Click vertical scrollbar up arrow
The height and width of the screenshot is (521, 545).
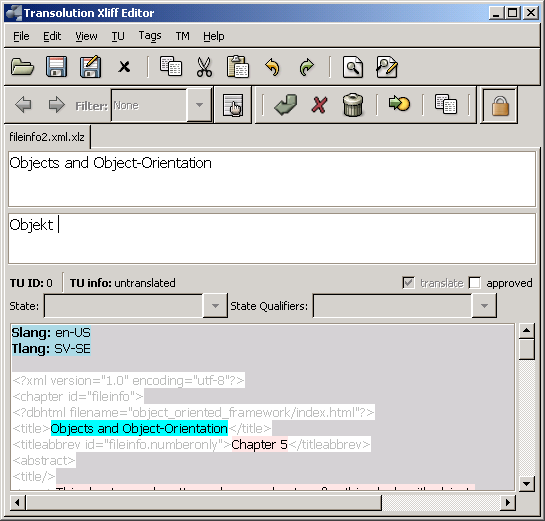[x=527, y=331]
